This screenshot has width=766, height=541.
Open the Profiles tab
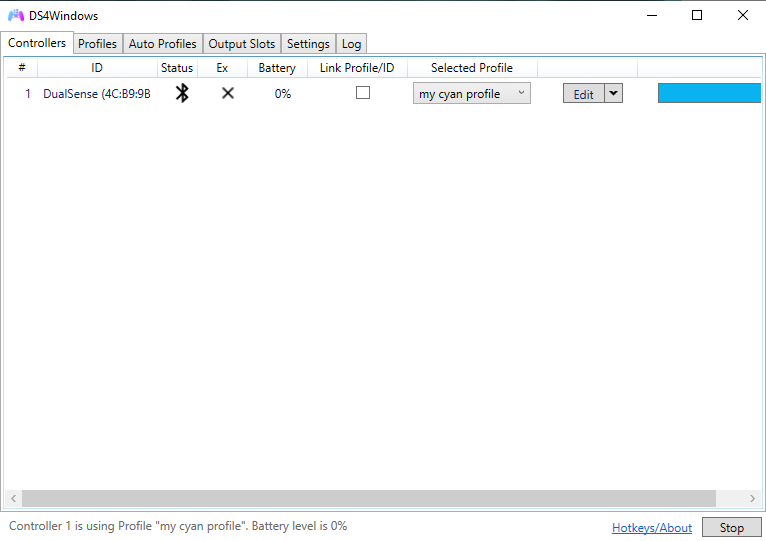98,44
